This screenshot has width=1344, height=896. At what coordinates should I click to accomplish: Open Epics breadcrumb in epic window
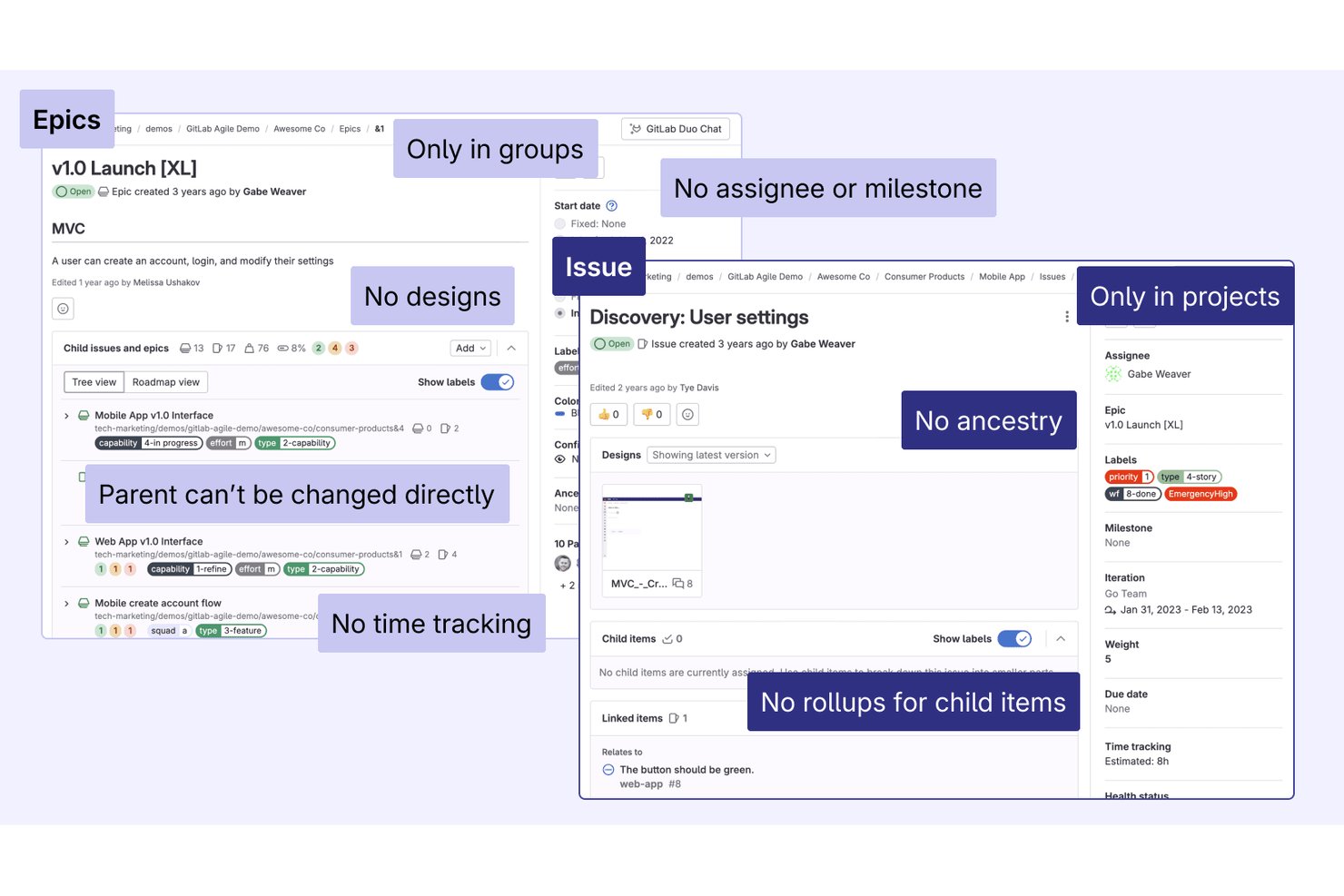point(350,129)
